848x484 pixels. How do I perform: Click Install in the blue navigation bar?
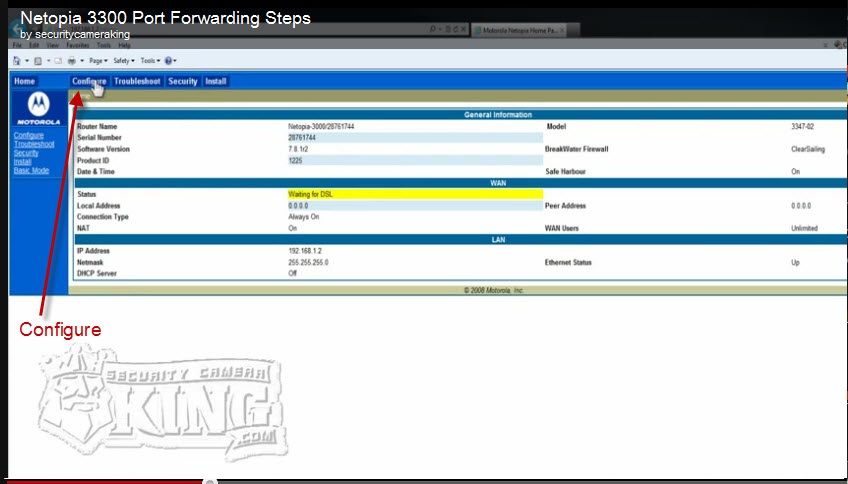[216, 81]
